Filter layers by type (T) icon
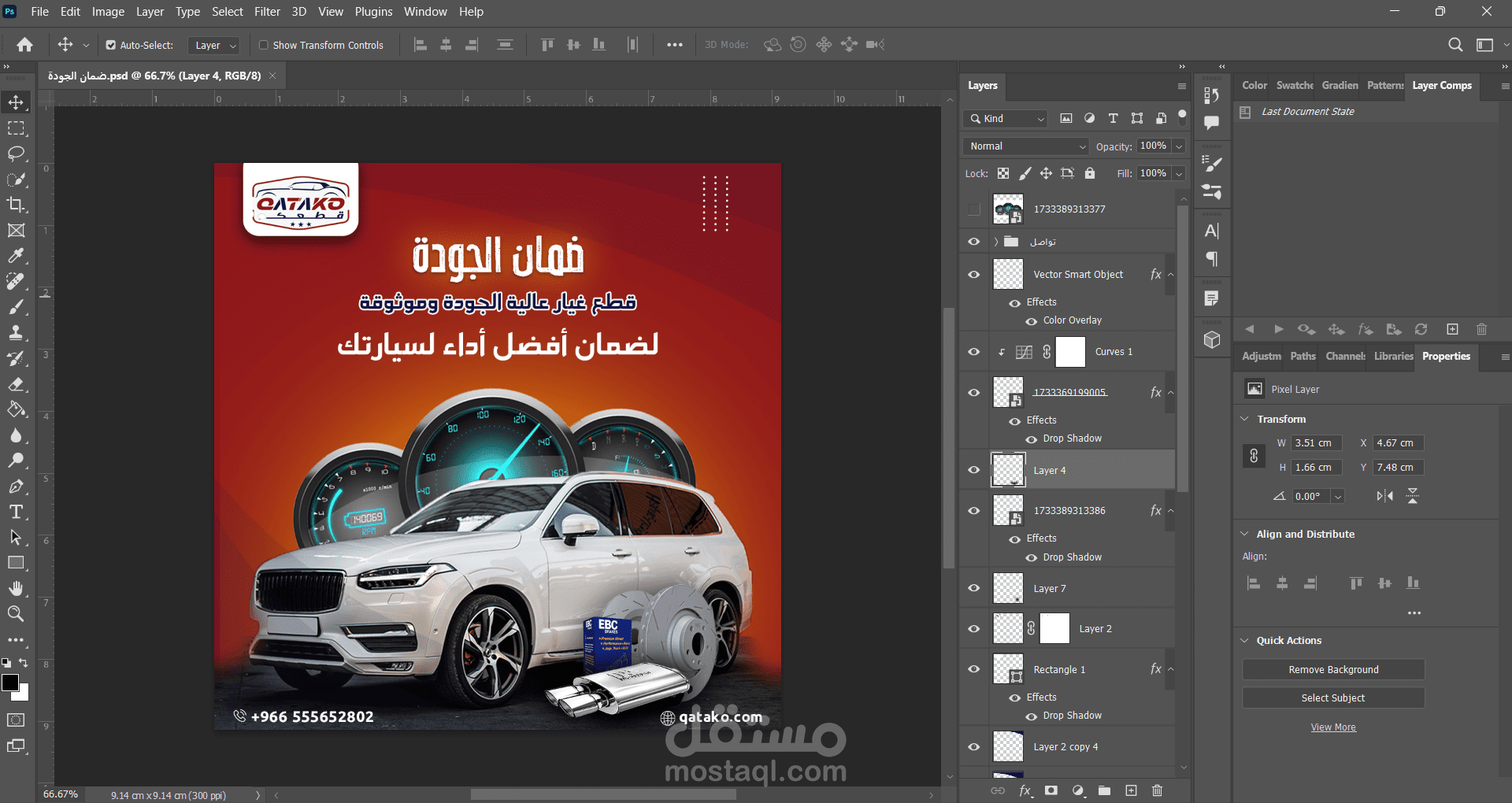The width and height of the screenshot is (1512, 803). coord(1113,118)
